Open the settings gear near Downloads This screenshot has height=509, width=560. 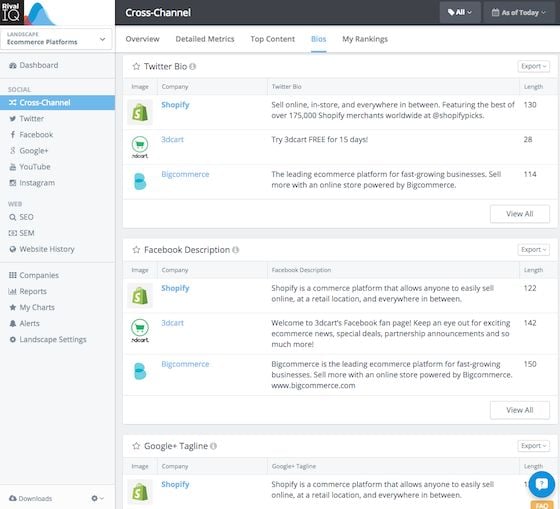point(97,498)
